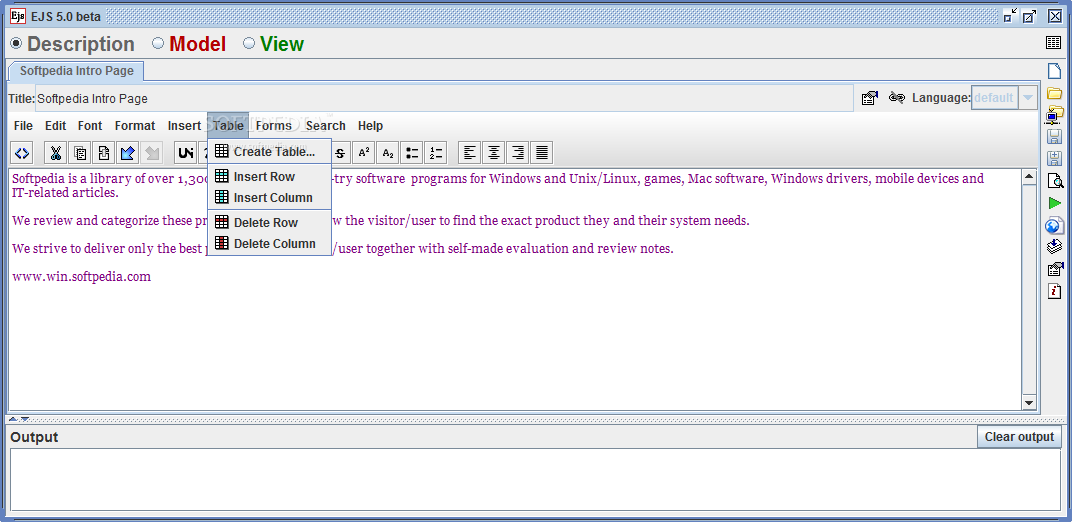The image size is (1072, 522).
Task: Click the globe page icon in the sidebar
Action: (x=1054, y=225)
